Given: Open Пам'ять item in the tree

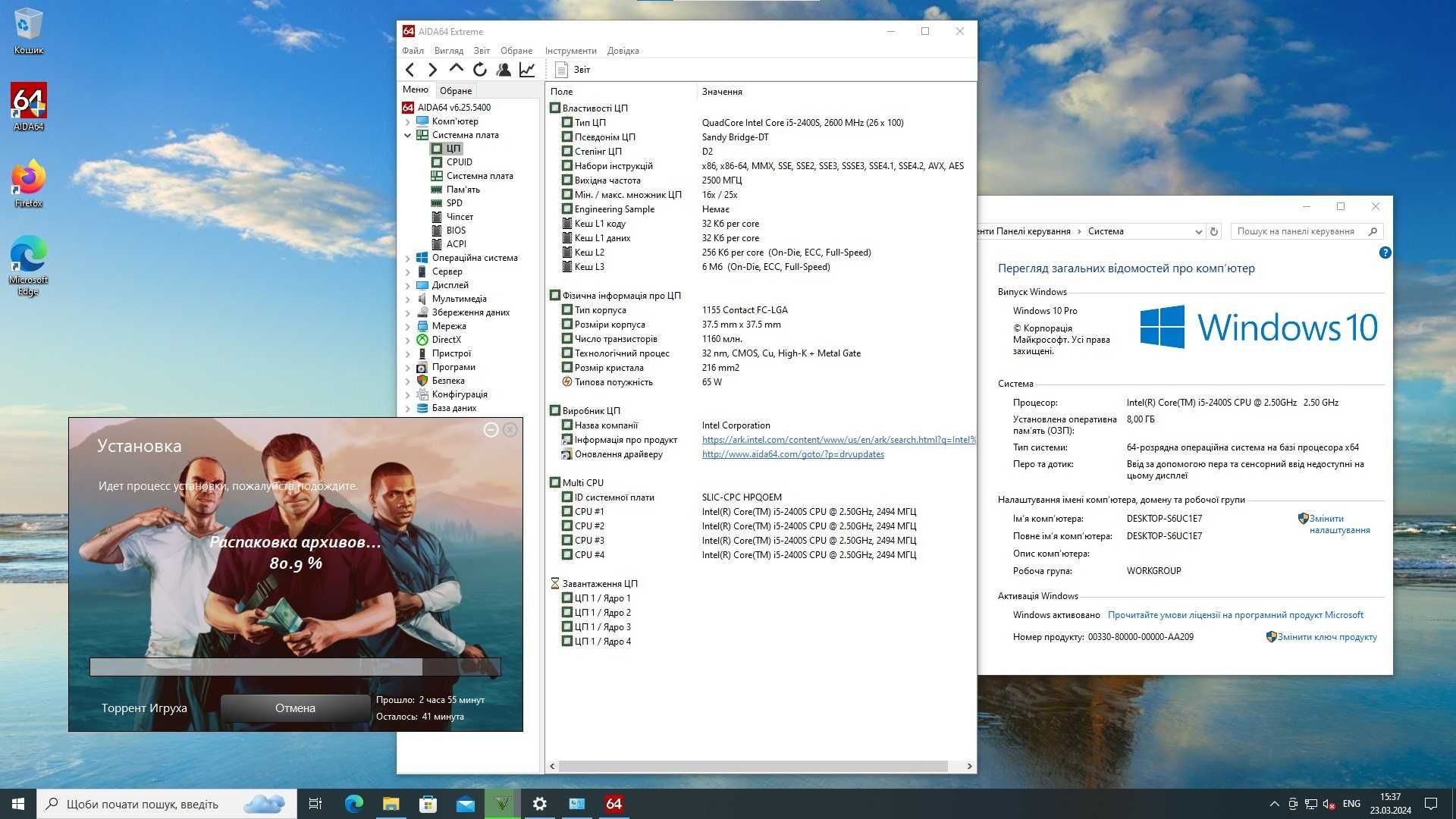Looking at the screenshot, I should tap(463, 190).
